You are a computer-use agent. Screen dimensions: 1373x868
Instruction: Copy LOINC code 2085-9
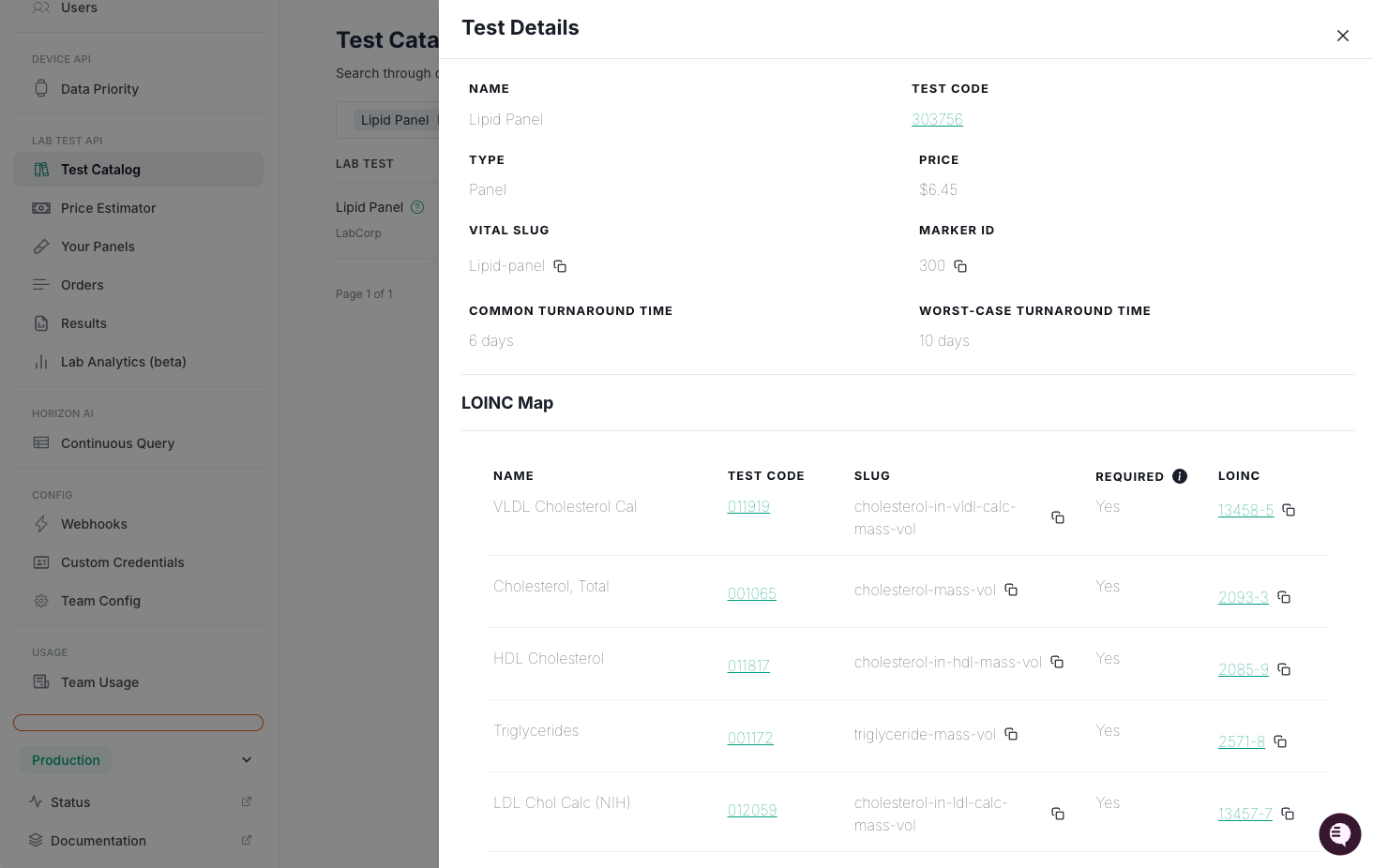tap(1284, 669)
